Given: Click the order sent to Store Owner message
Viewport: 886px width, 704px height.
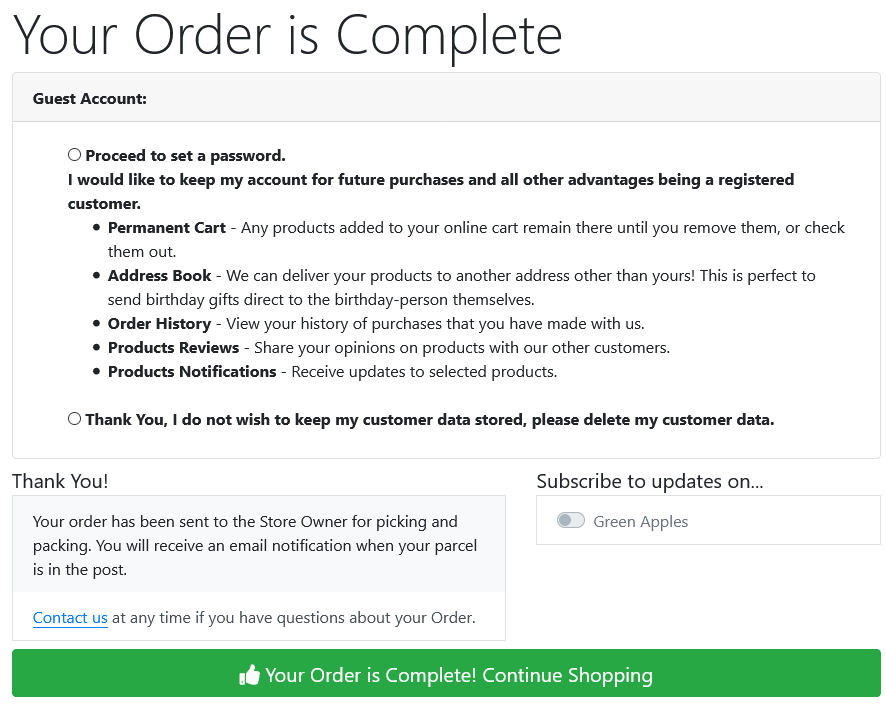Looking at the screenshot, I should 255,545.
